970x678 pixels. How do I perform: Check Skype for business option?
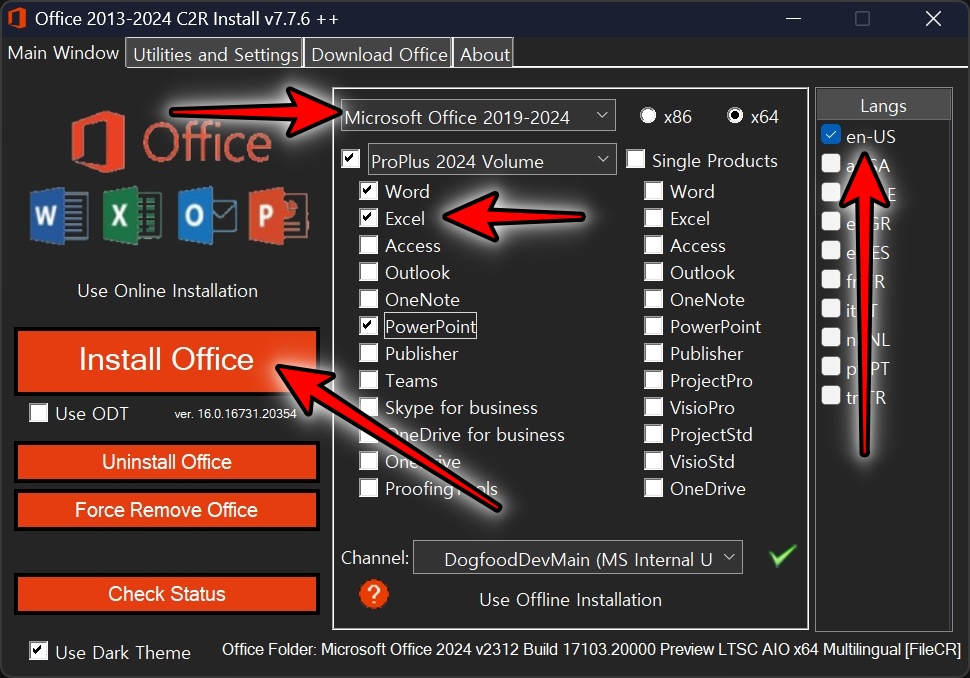coord(369,406)
